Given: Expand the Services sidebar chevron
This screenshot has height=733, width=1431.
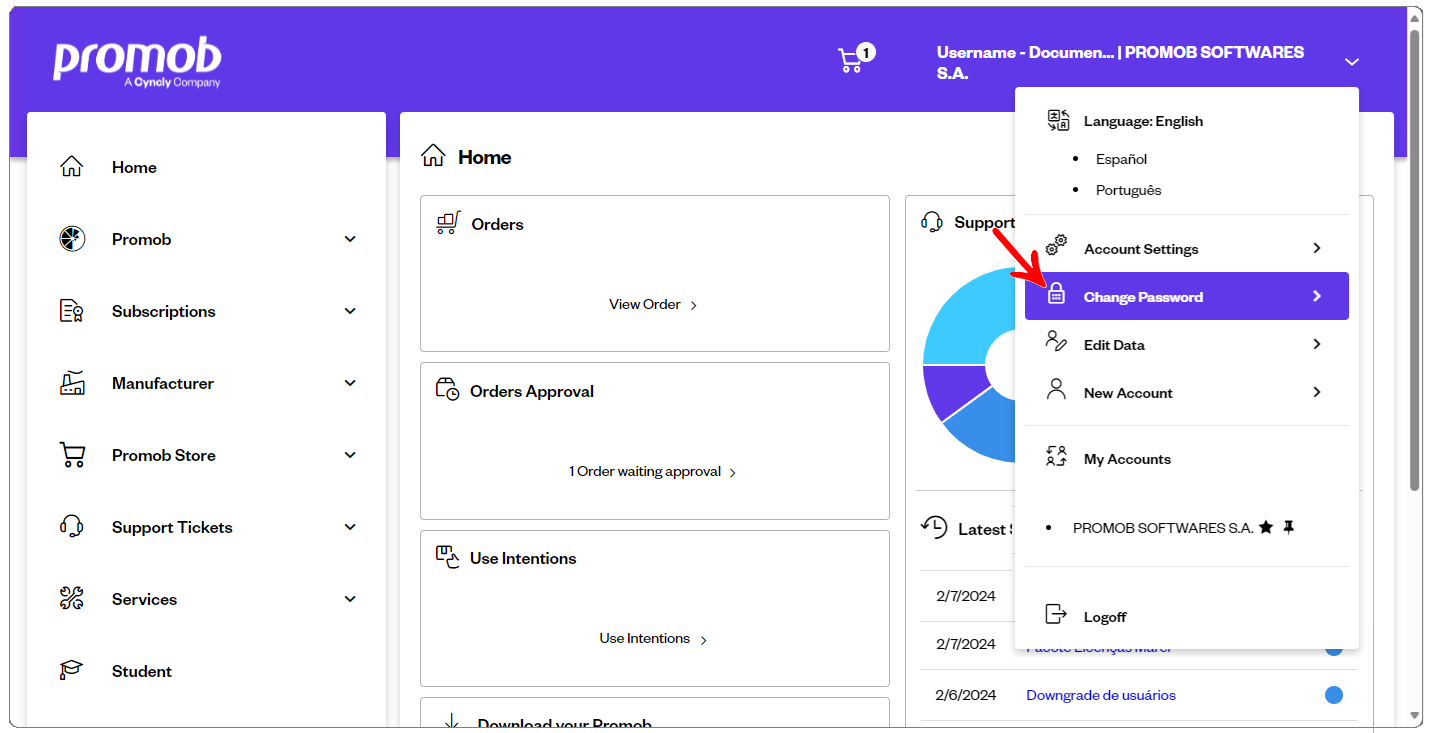Looking at the screenshot, I should pyautogui.click(x=350, y=599).
